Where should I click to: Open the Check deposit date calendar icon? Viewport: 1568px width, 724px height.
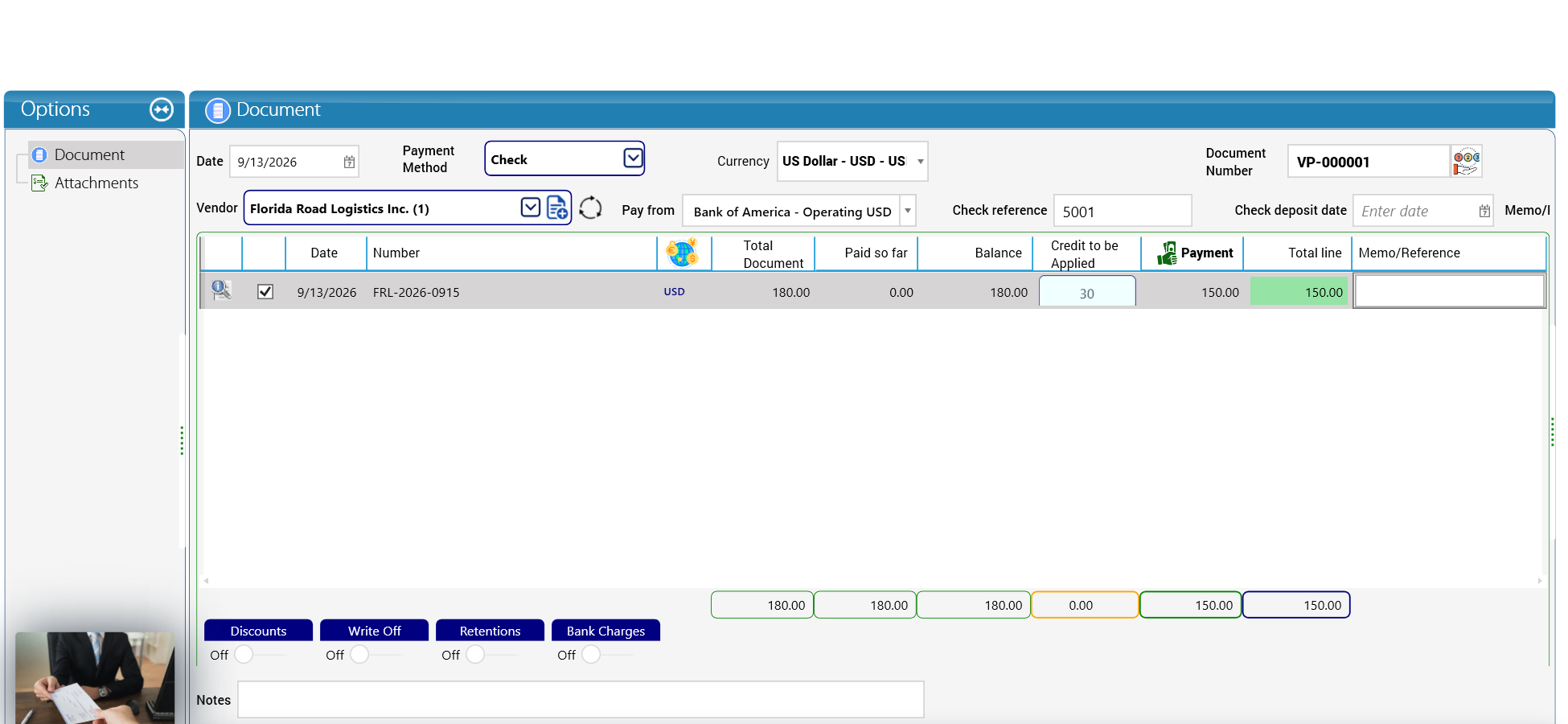tap(1484, 211)
